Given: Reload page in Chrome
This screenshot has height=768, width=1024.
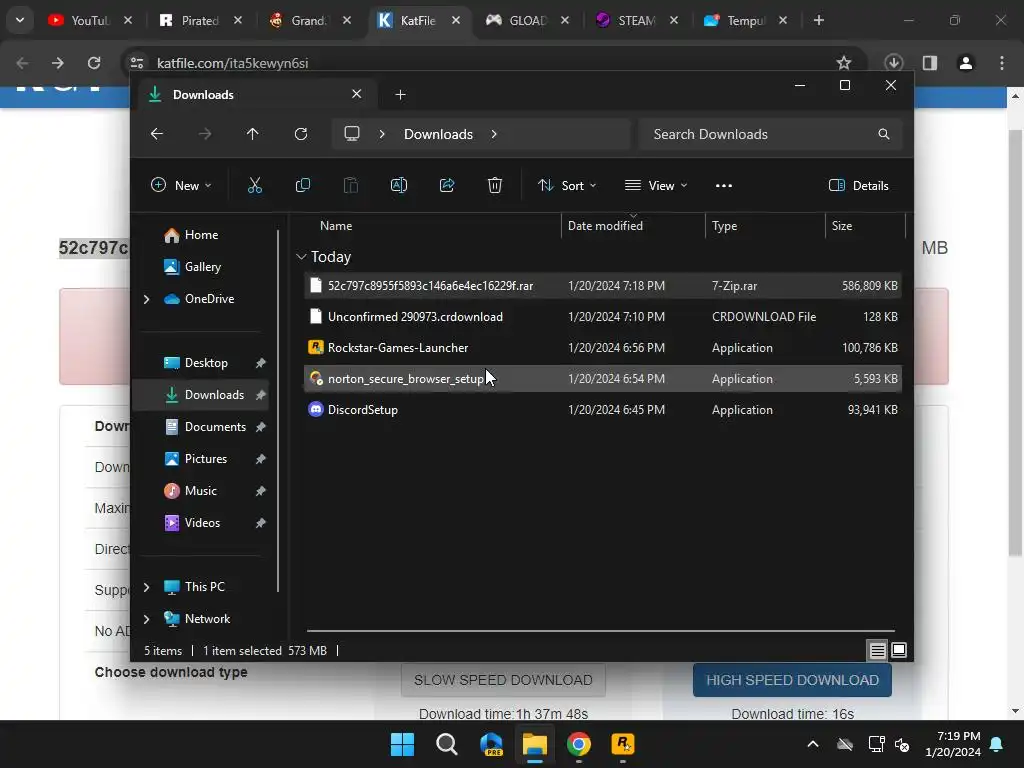Looking at the screenshot, I should coord(94,63).
